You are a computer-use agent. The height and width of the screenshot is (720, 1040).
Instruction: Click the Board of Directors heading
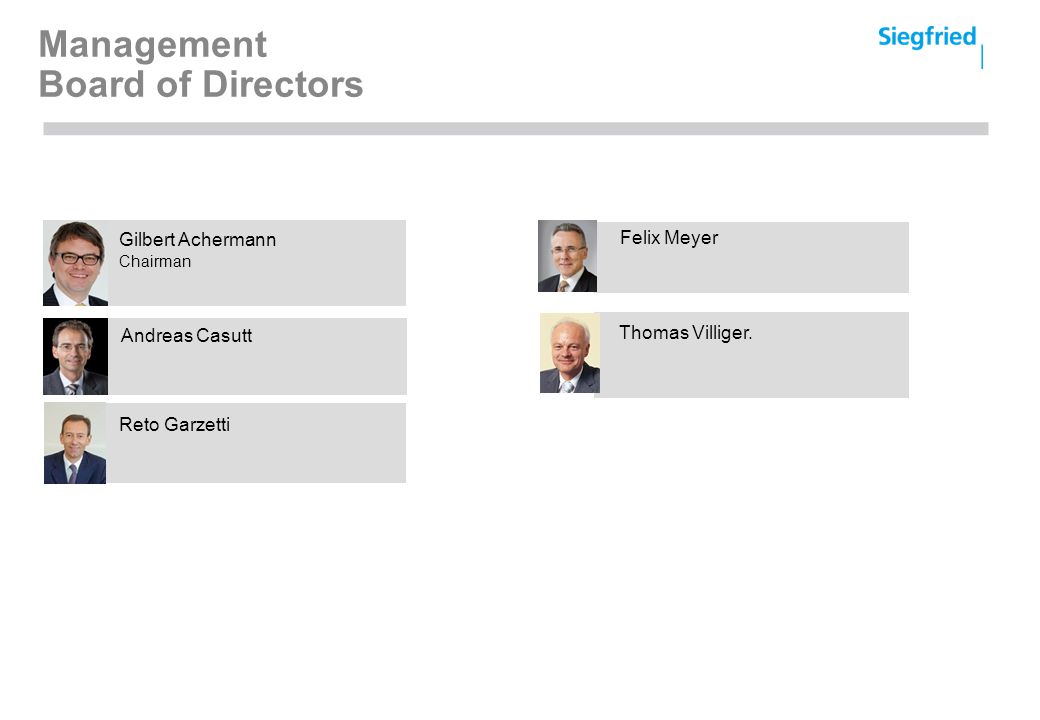(x=201, y=84)
